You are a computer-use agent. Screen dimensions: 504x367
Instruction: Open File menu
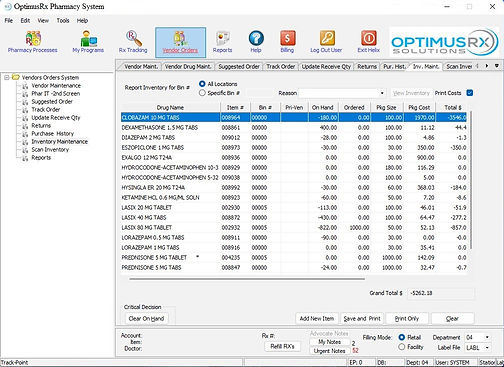(x=9, y=21)
